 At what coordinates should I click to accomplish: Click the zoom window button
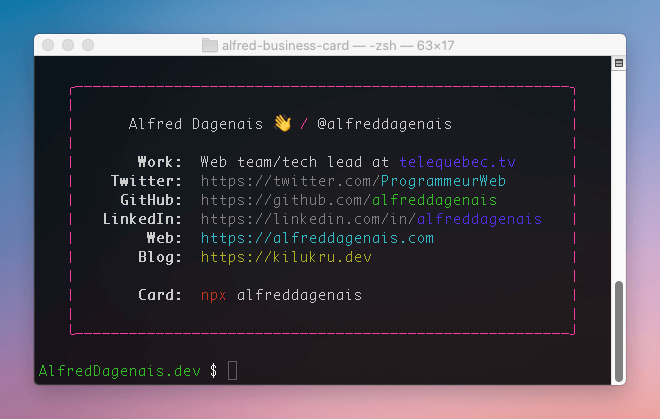click(x=88, y=45)
